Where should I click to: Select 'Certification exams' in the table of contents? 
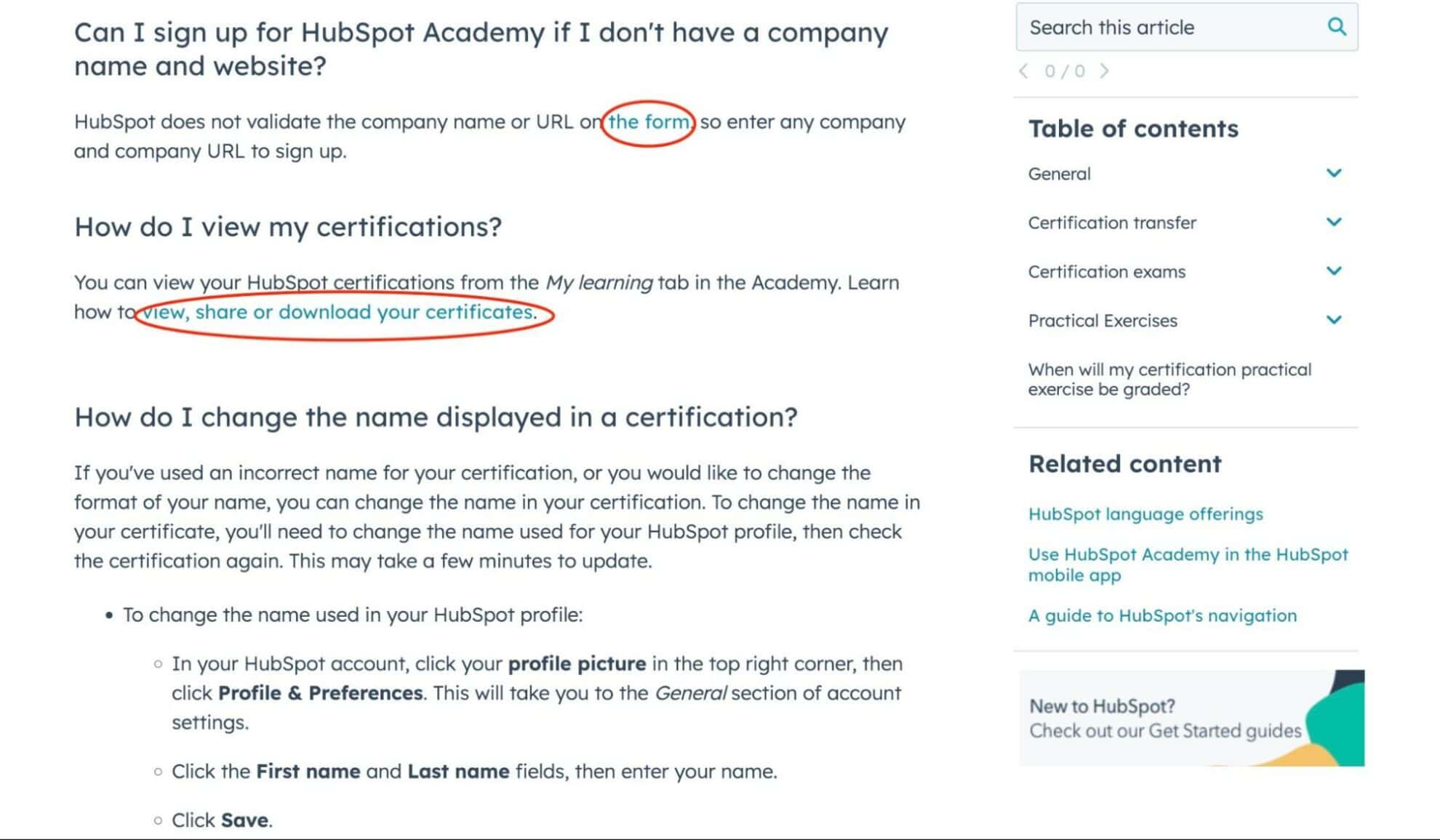pos(1107,271)
